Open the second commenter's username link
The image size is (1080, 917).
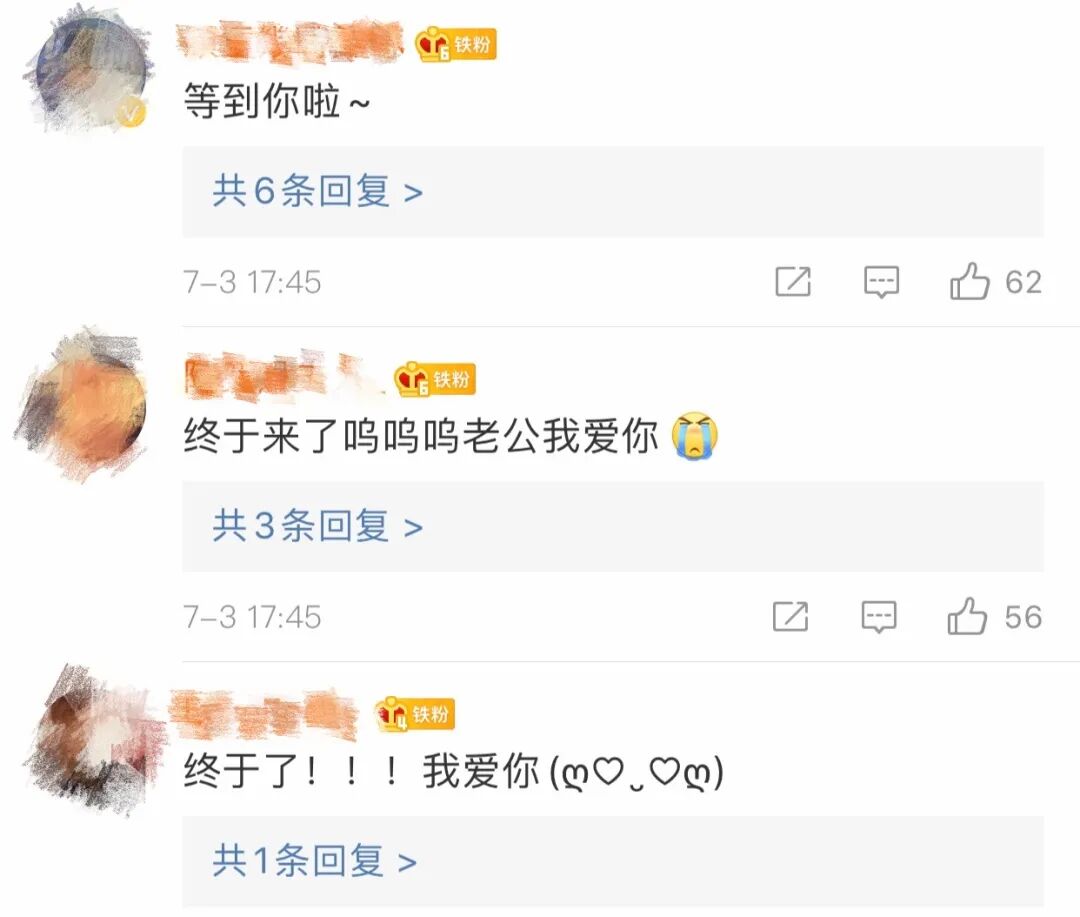[282, 376]
